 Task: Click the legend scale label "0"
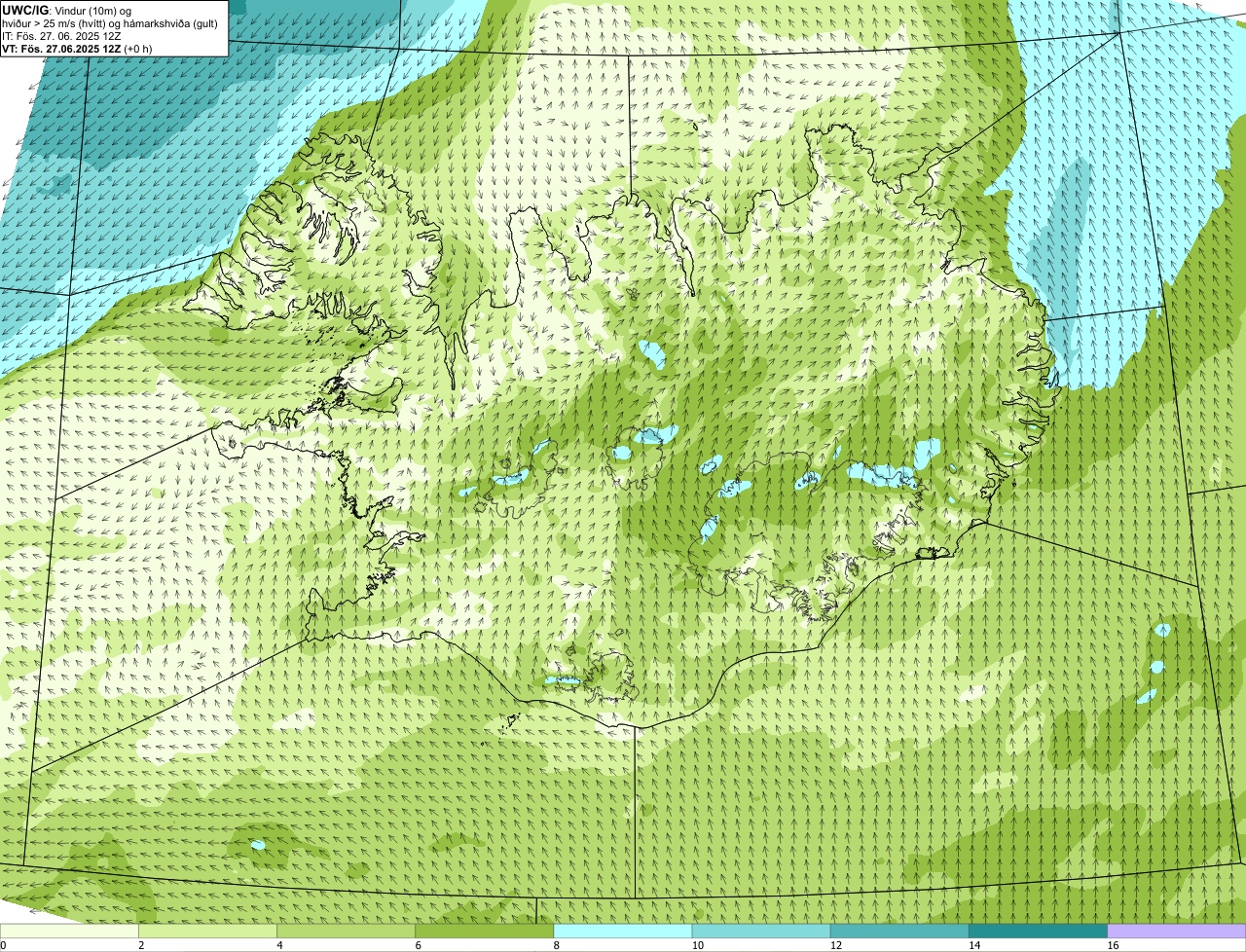pyautogui.click(x=3, y=945)
